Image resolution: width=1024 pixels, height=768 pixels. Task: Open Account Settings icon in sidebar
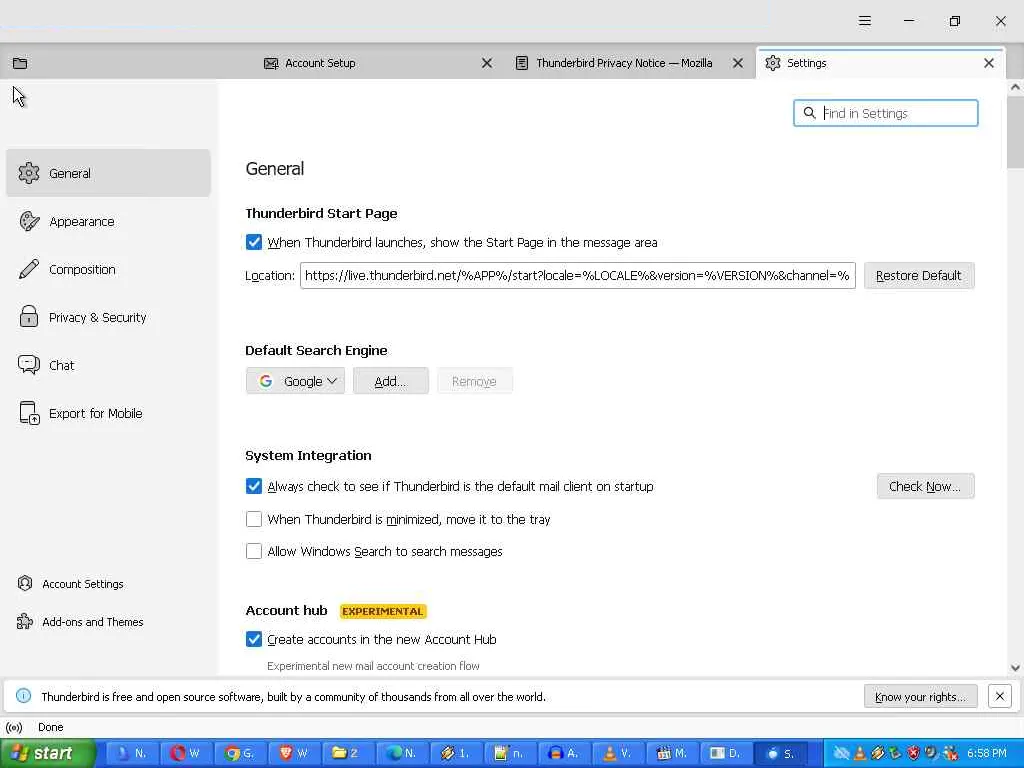coord(25,583)
